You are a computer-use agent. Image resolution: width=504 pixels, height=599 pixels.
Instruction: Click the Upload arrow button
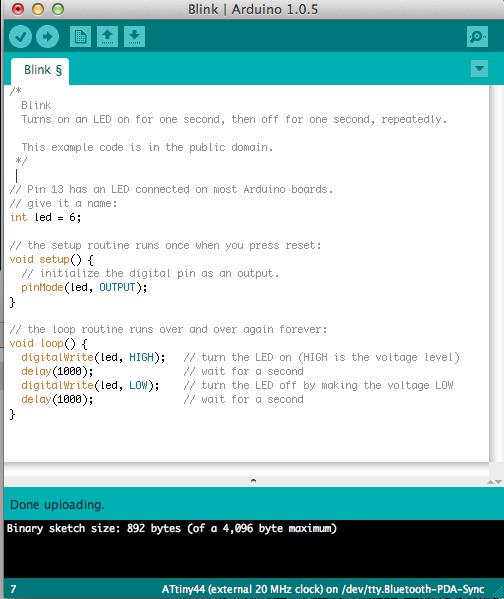[x=47, y=37]
